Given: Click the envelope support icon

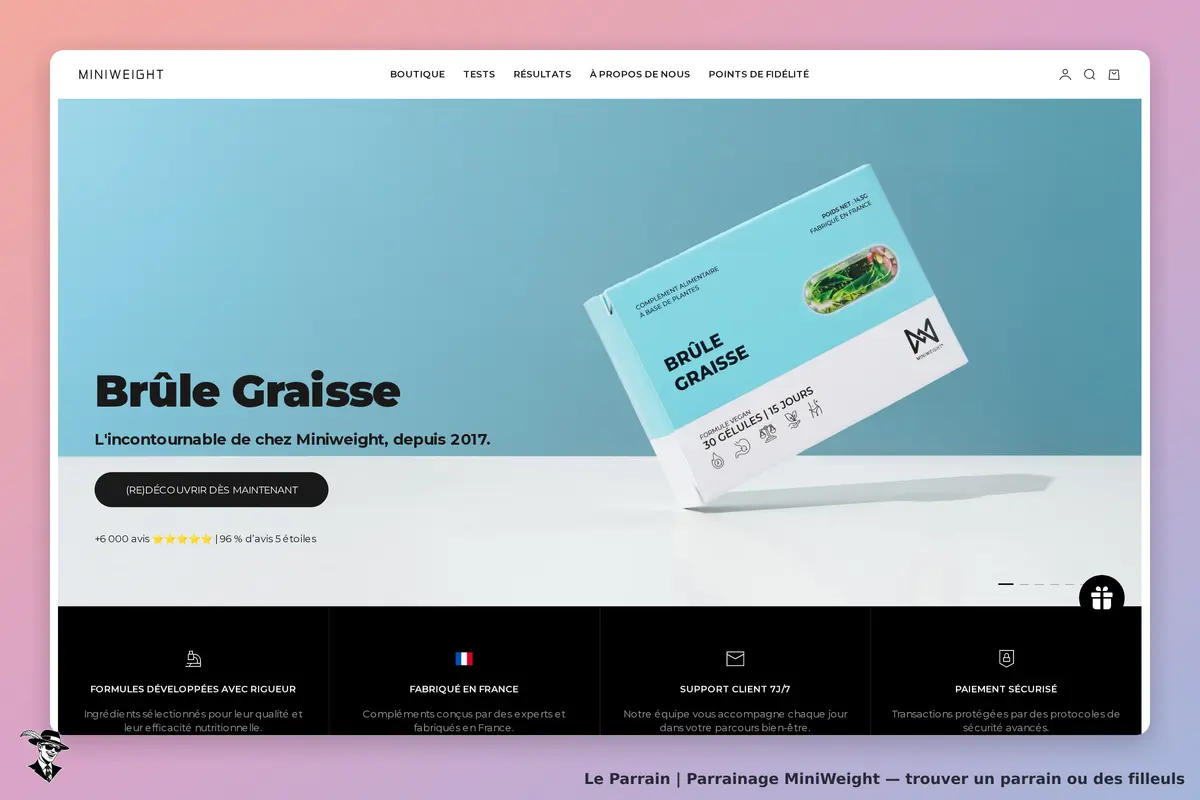Looking at the screenshot, I should pyautogui.click(x=735, y=658).
